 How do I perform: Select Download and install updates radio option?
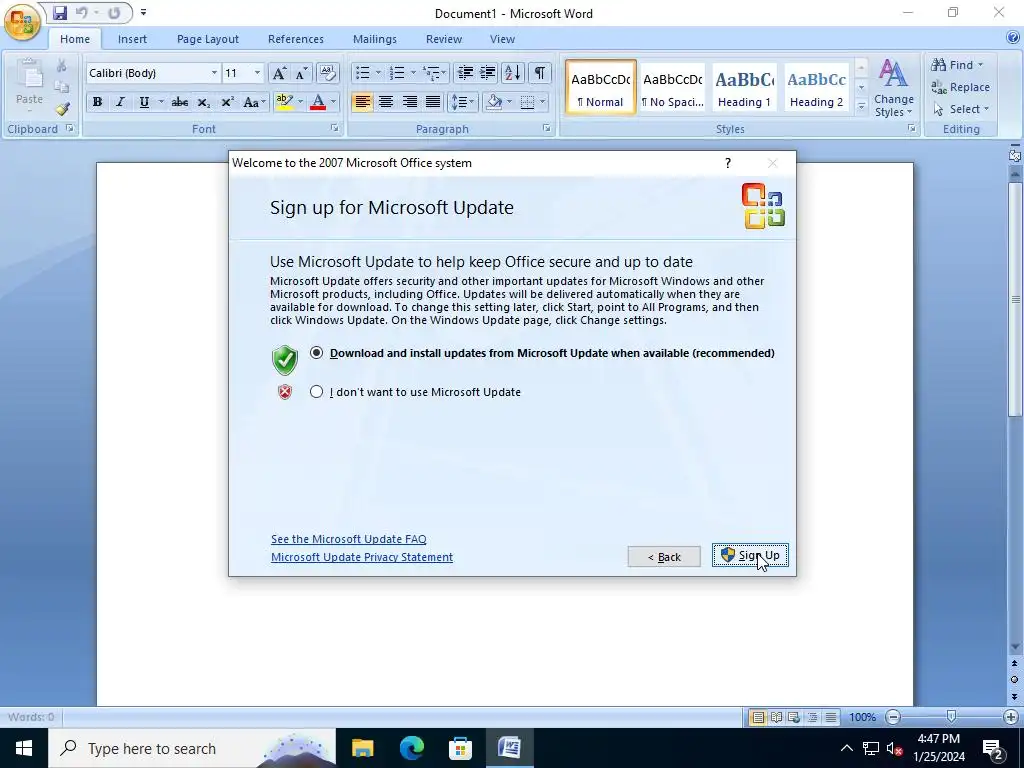316,353
